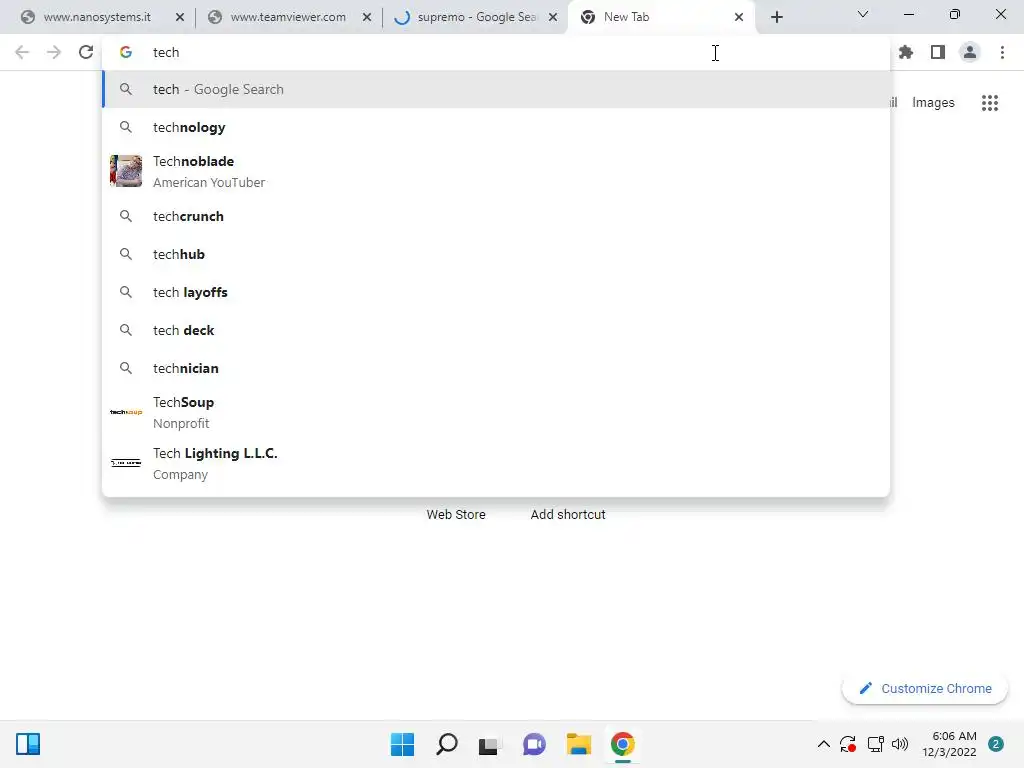Open the Chrome profile avatar
This screenshot has height=768, width=1024.
(970, 52)
